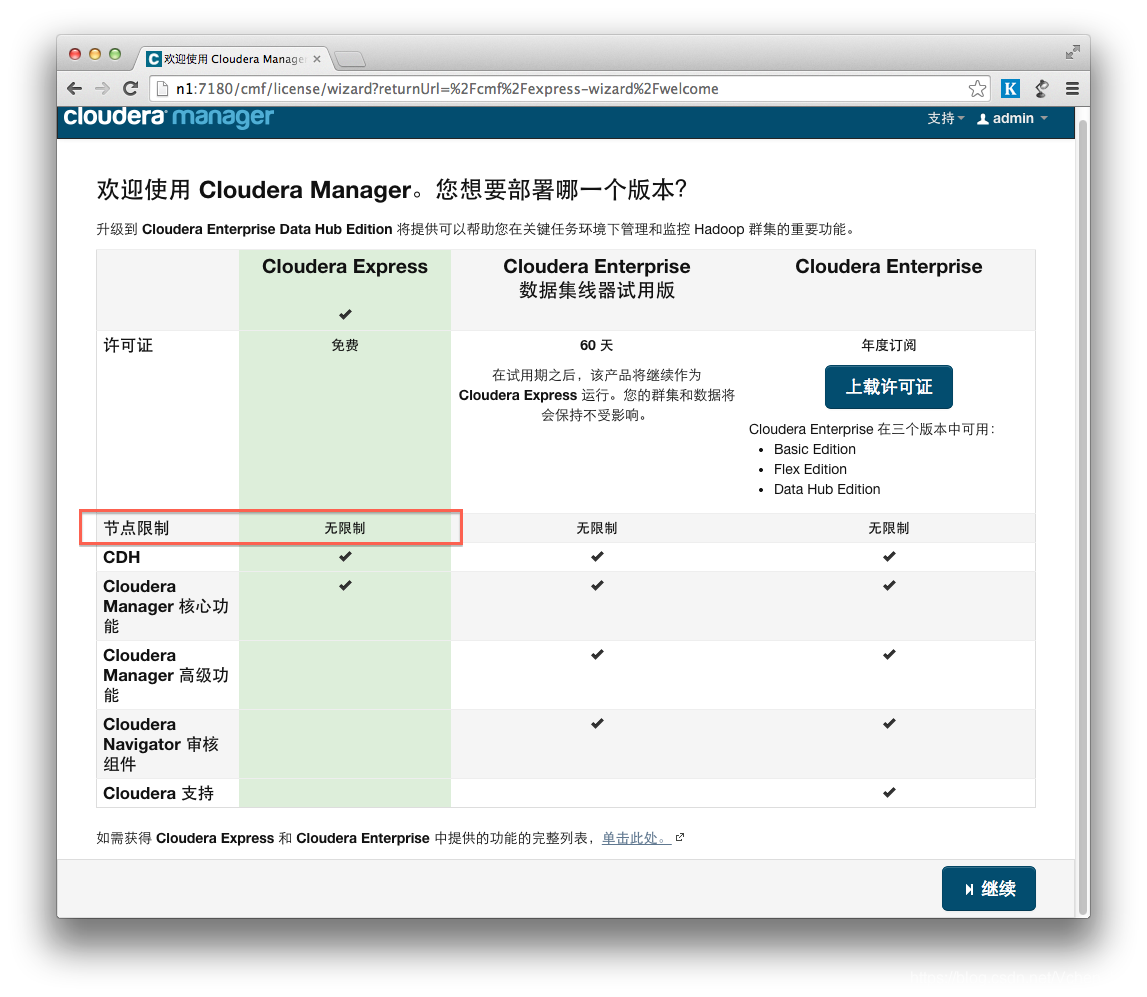The width and height of the screenshot is (1147, 997).
Task: Click the 免费 license cell
Action: (x=345, y=345)
